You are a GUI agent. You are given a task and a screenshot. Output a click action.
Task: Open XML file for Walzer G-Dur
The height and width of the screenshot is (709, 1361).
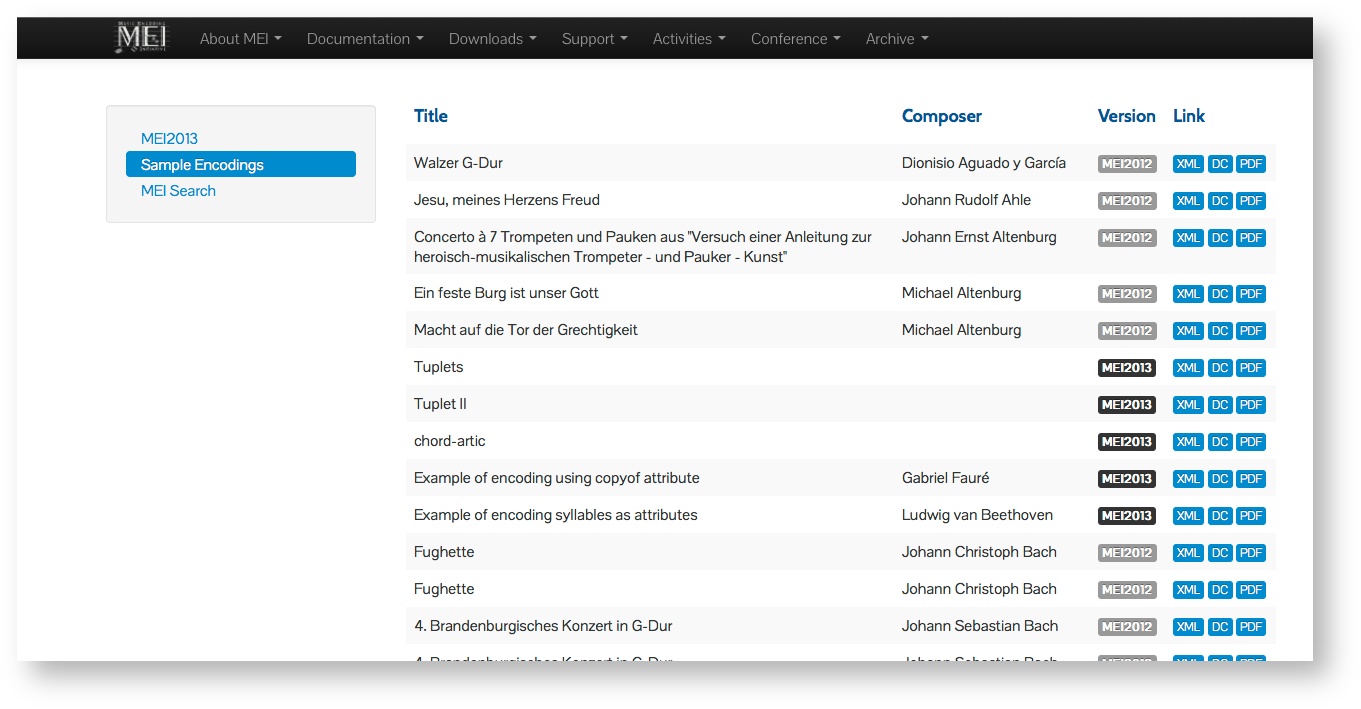[1188, 164]
